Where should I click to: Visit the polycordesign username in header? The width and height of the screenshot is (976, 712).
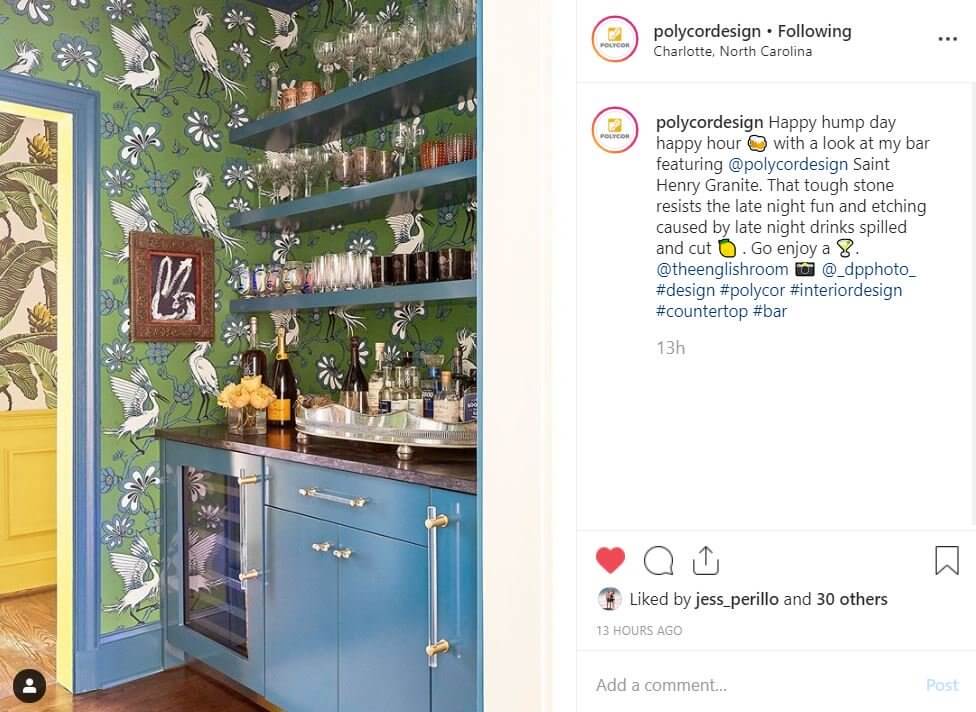(x=707, y=31)
